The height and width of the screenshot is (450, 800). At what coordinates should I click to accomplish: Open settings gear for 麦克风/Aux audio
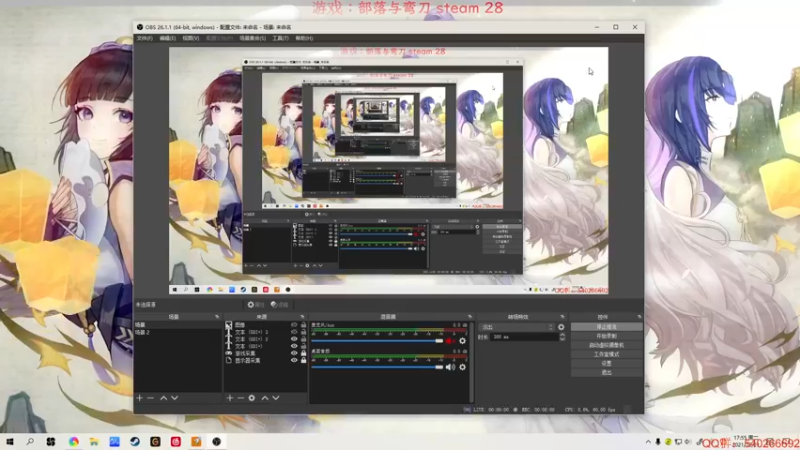point(462,341)
